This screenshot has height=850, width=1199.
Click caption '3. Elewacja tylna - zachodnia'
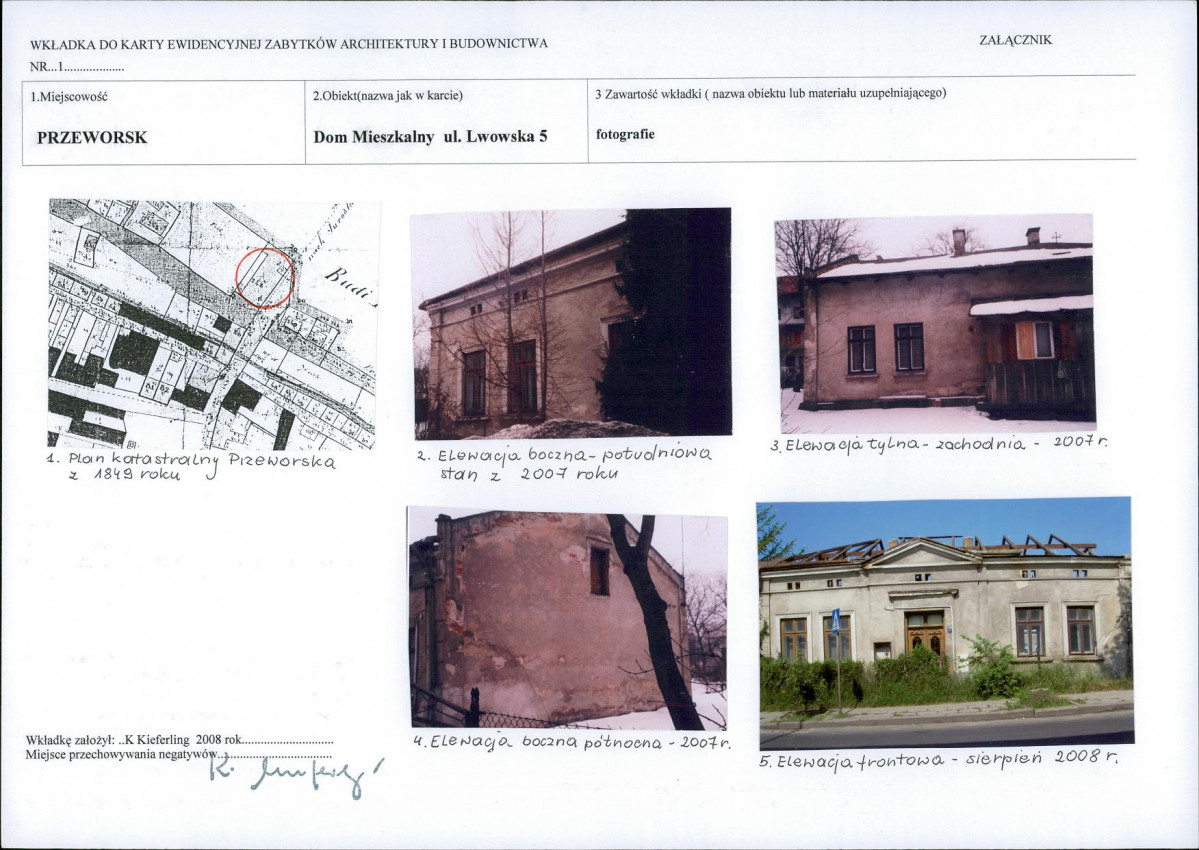[939, 443]
